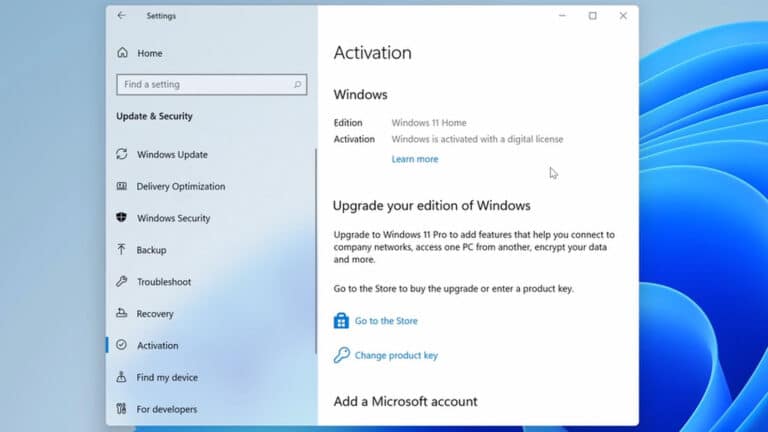Maximize the Settings window
Image resolution: width=768 pixels, height=432 pixels.
[592, 16]
